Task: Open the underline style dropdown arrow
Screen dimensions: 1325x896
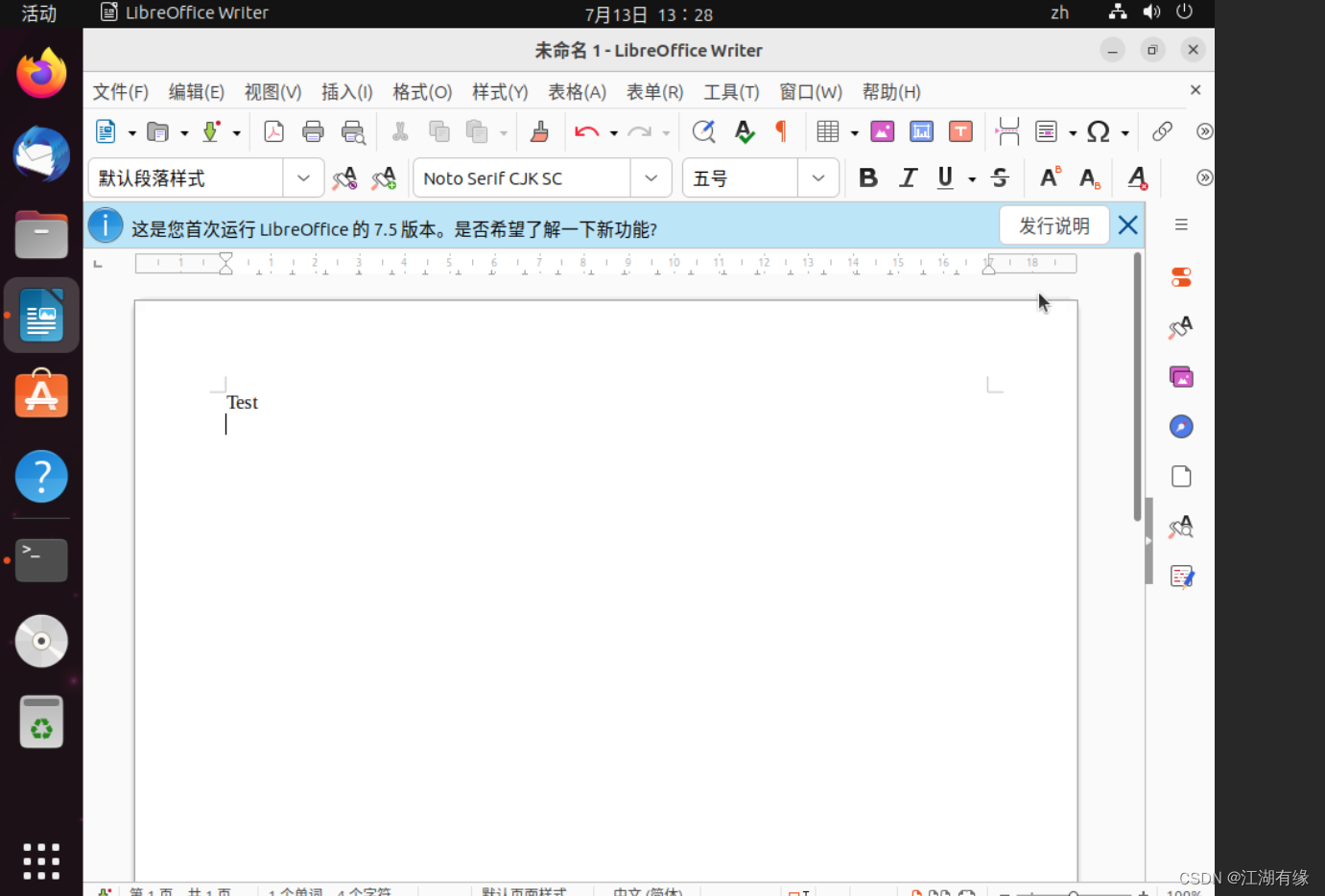Action: tap(972, 179)
